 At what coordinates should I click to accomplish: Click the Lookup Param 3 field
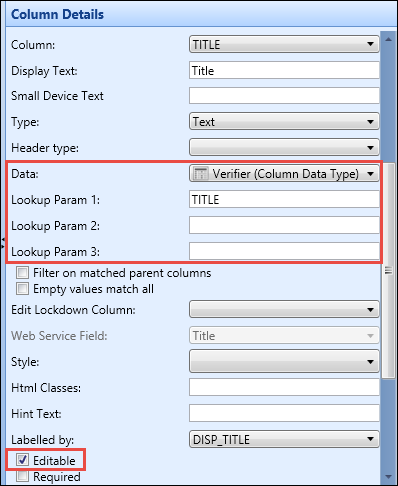click(x=284, y=251)
